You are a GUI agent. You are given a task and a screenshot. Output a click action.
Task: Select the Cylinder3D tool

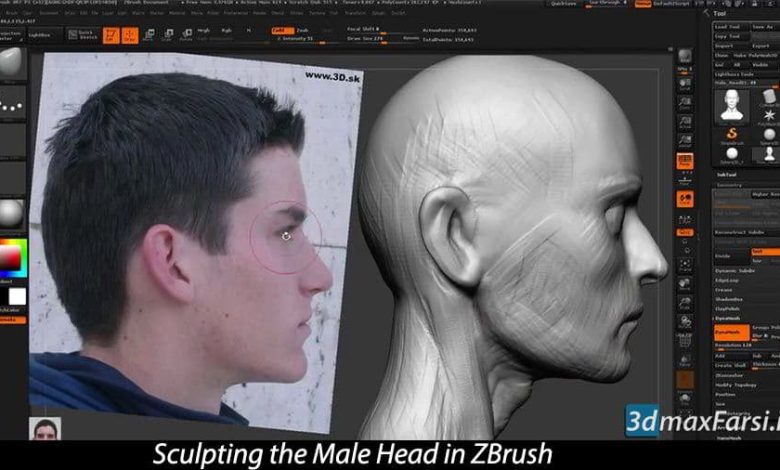pos(770,96)
